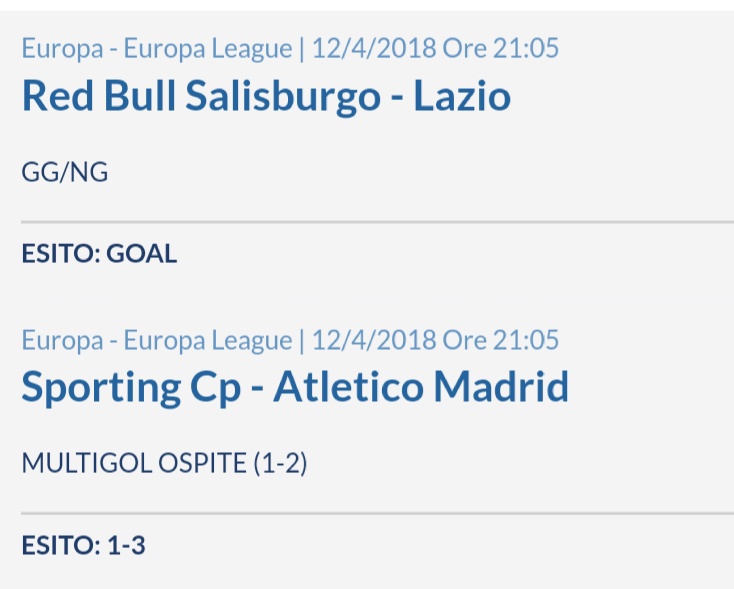Open the Sporting Cp team name

pos(132,388)
